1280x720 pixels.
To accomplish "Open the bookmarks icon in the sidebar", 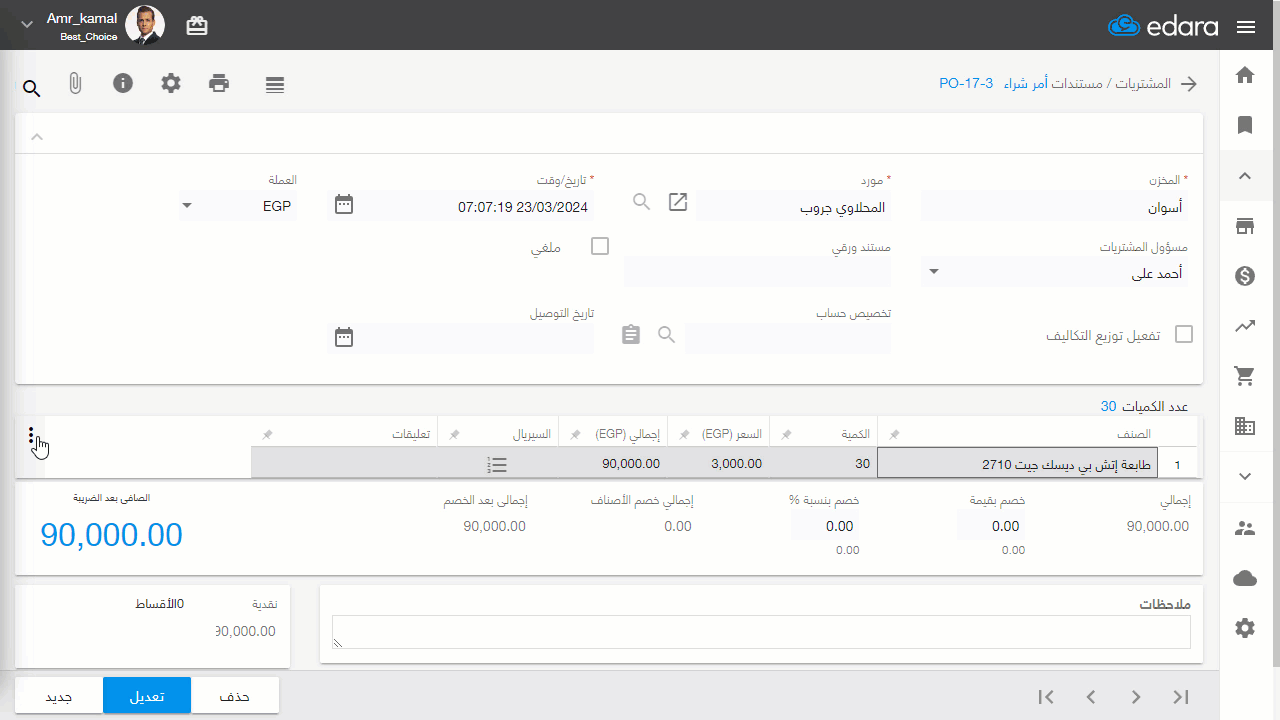I will pos(1245,125).
